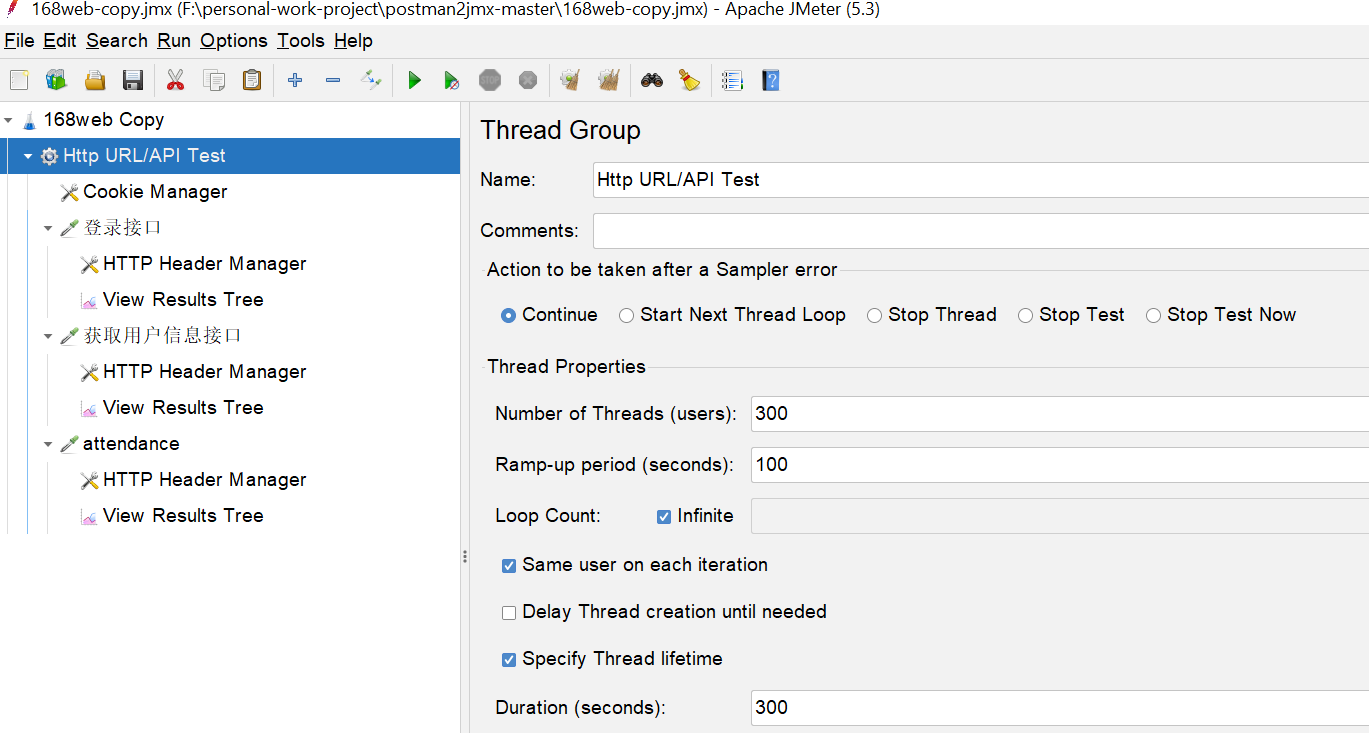Enable Delay Thread creation until needed

point(509,612)
